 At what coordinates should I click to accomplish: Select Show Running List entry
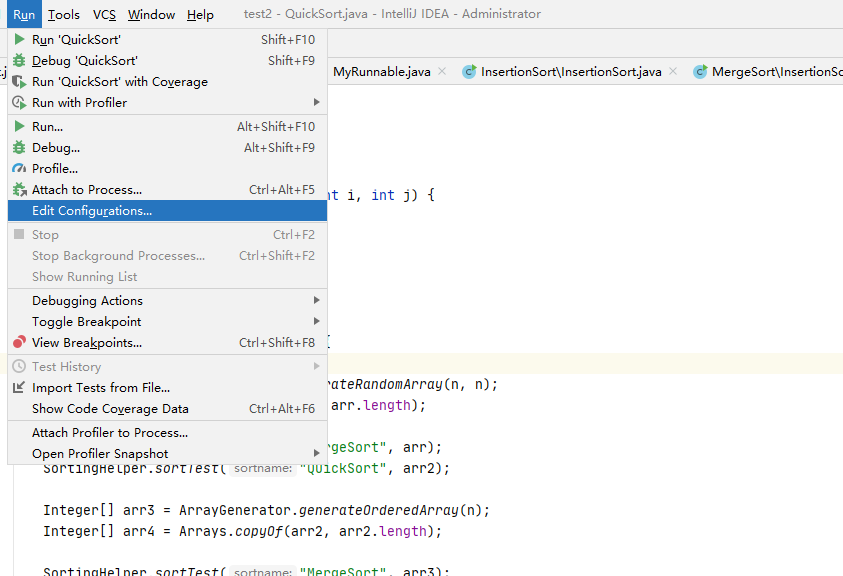[167, 276]
